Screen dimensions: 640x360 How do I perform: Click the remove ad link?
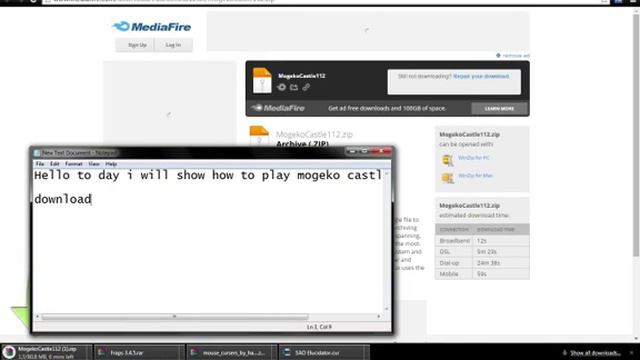516,56
